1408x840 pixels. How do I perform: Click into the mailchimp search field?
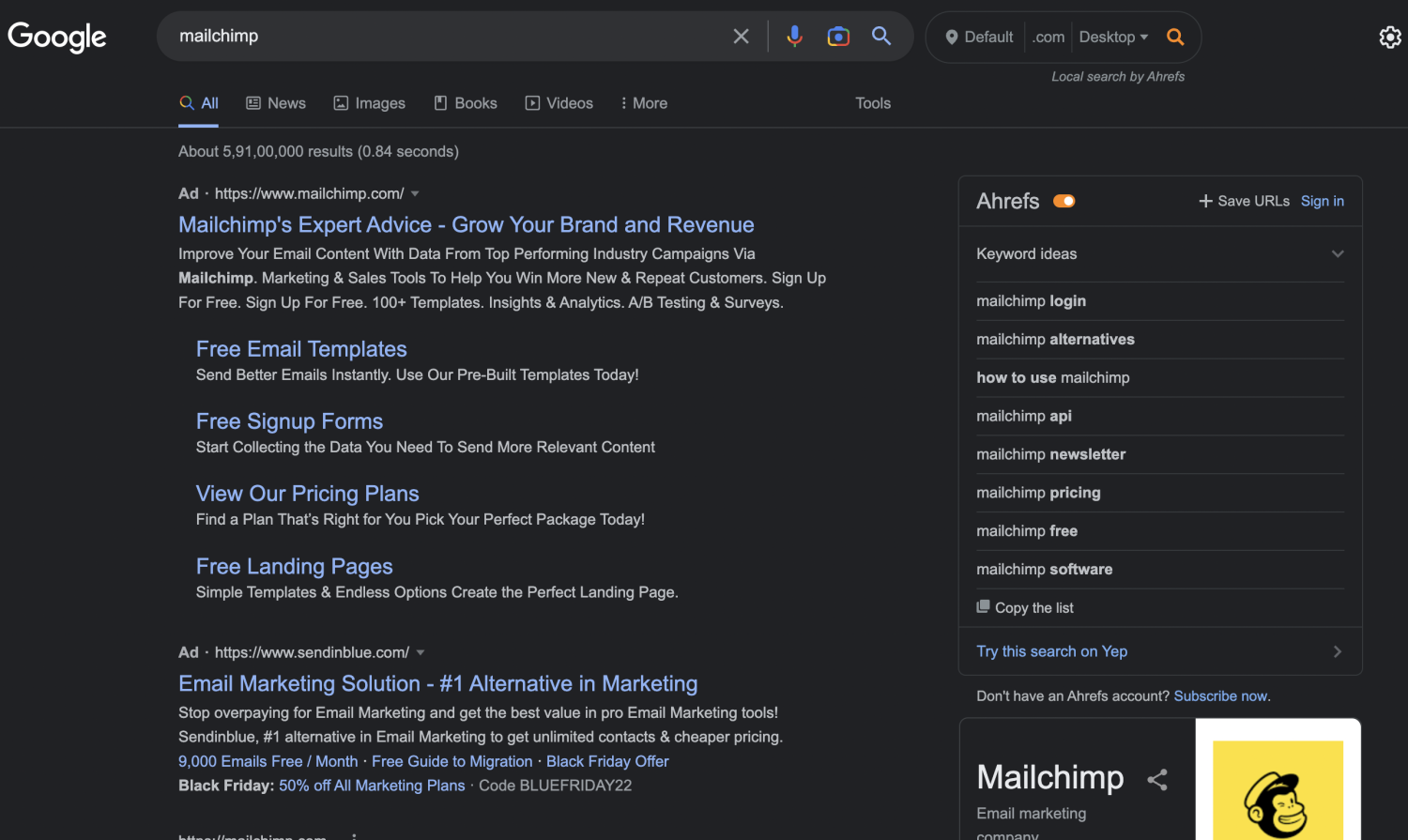click(x=441, y=37)
